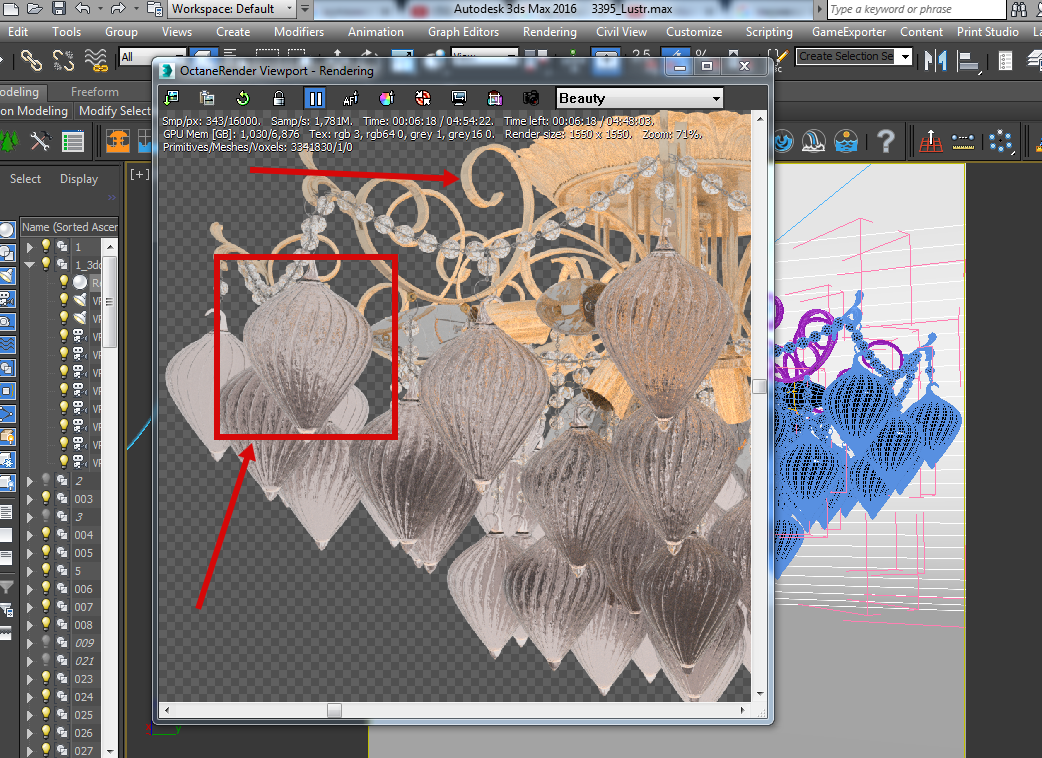Screen dimensions: 1042x758
Task: Click the Open File folder icon
Action: [x=35, y=9]
